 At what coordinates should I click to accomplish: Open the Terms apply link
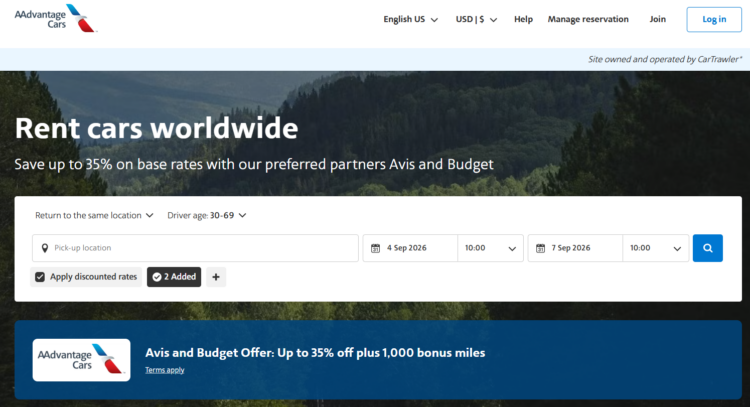(165, 370)
